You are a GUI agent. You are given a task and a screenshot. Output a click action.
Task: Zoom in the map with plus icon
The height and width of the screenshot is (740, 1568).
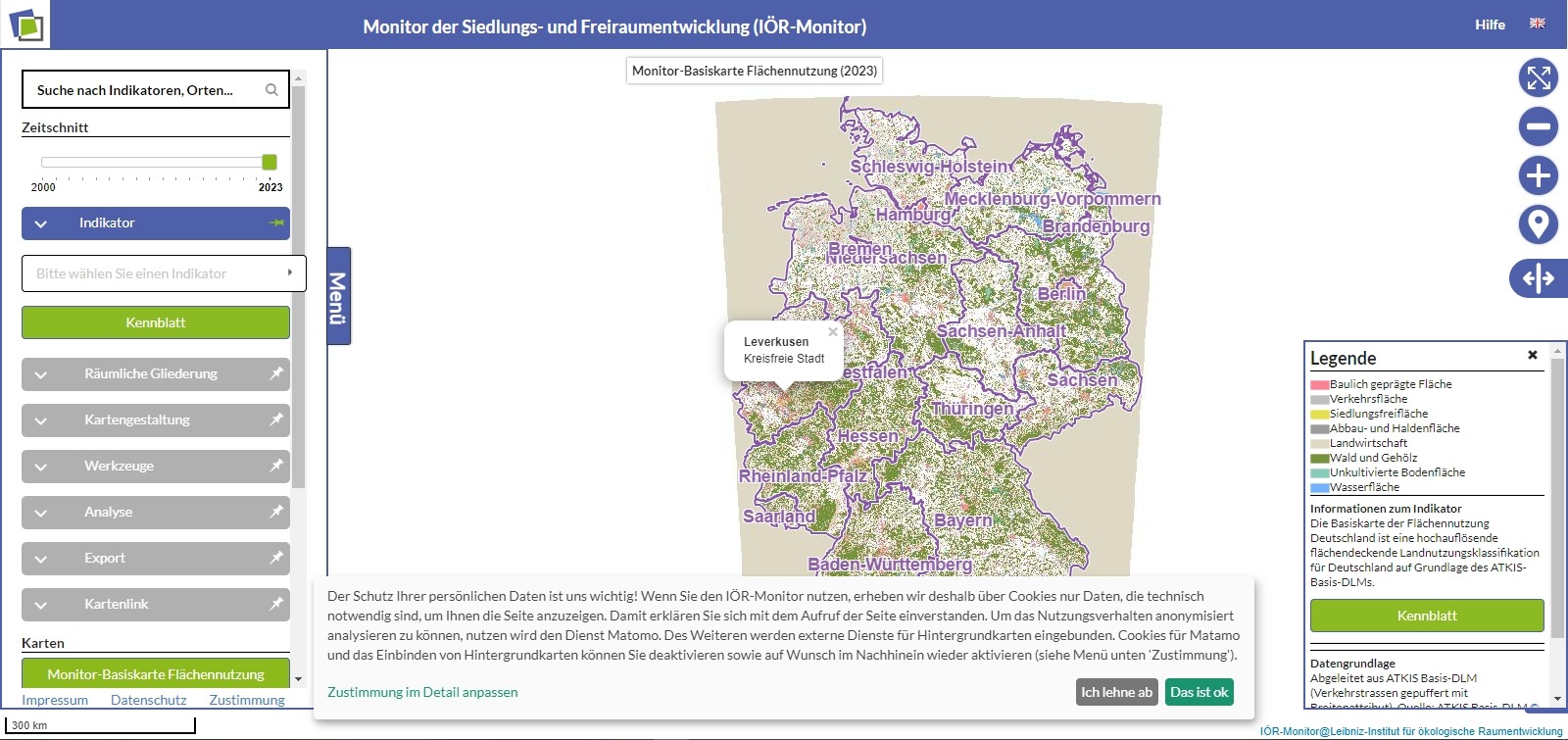click(x=1538, y=175)
